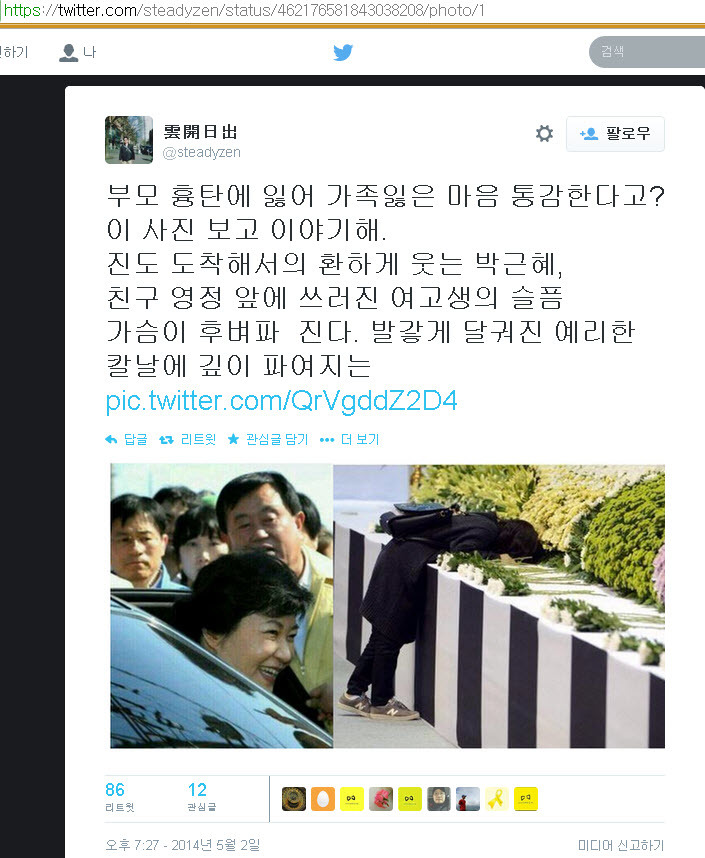Open the tweet author's profile picture

coord(129,140)
